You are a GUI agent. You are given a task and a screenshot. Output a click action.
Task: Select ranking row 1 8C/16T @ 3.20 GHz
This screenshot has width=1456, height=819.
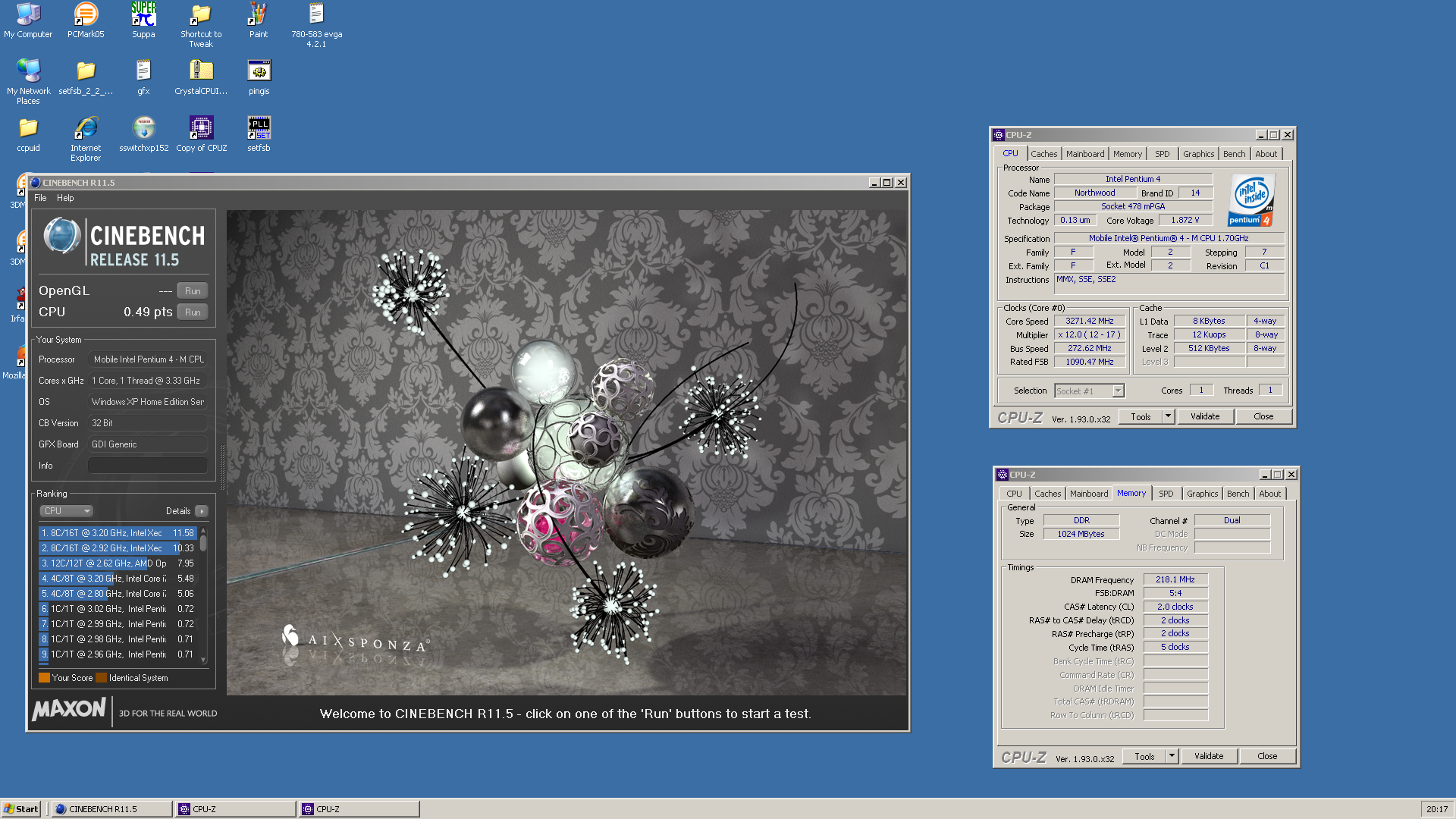[118, 533]
